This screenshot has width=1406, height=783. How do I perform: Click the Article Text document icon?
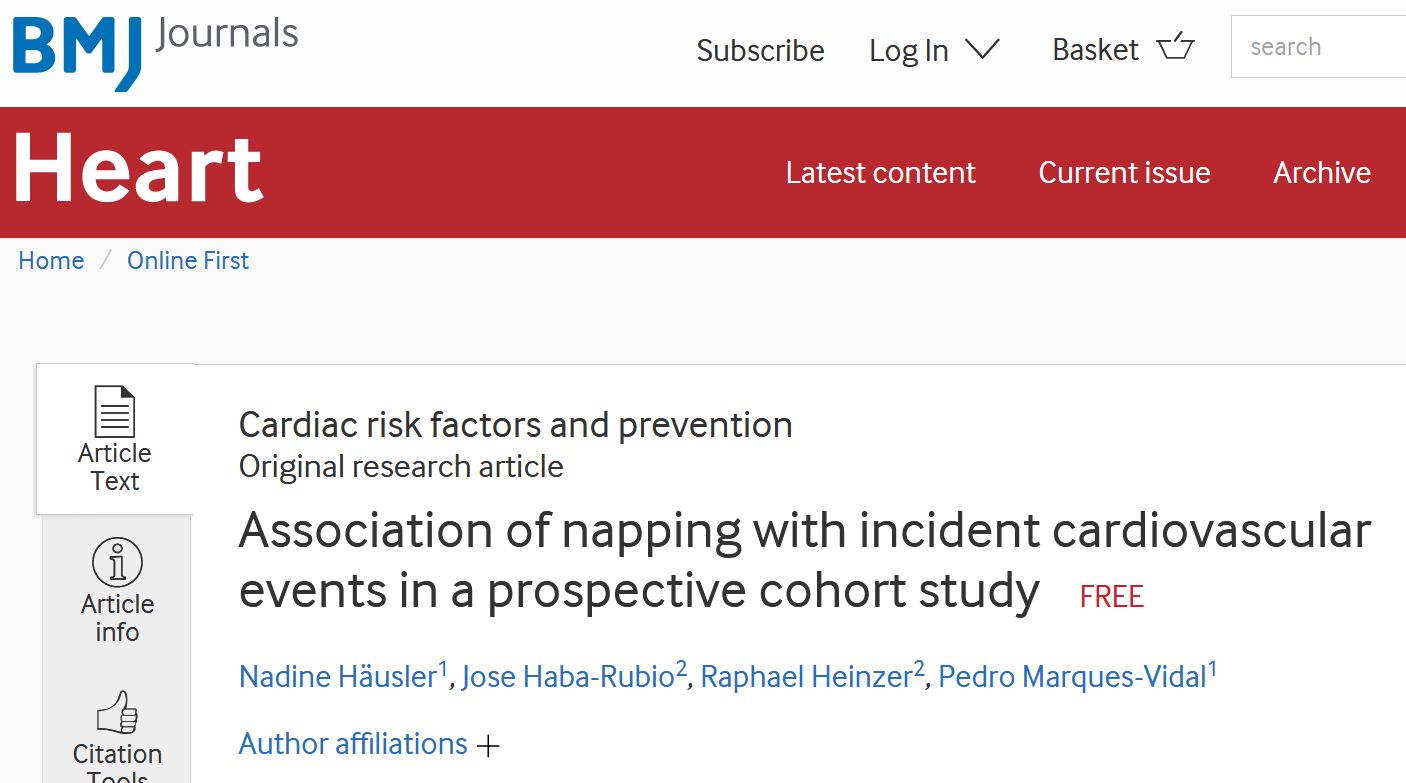[x=114, y=410]
